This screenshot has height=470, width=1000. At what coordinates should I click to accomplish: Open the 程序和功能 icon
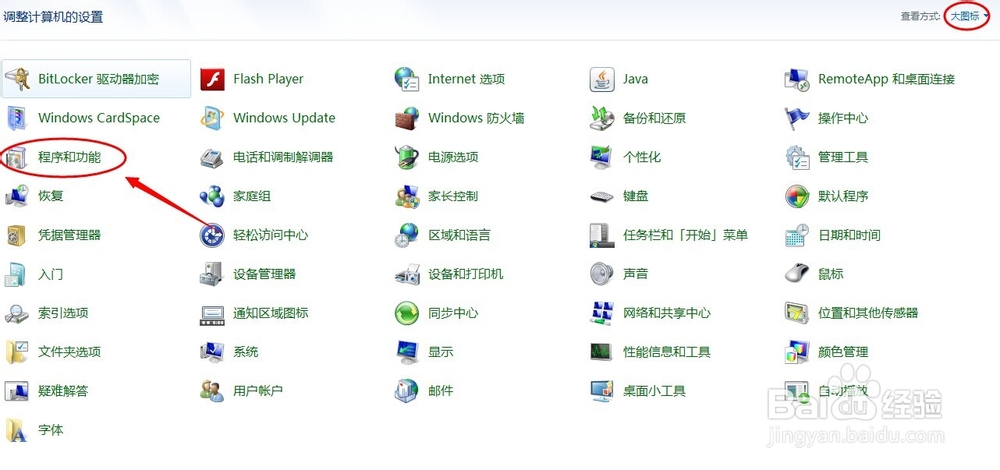[x=17, y=158]
